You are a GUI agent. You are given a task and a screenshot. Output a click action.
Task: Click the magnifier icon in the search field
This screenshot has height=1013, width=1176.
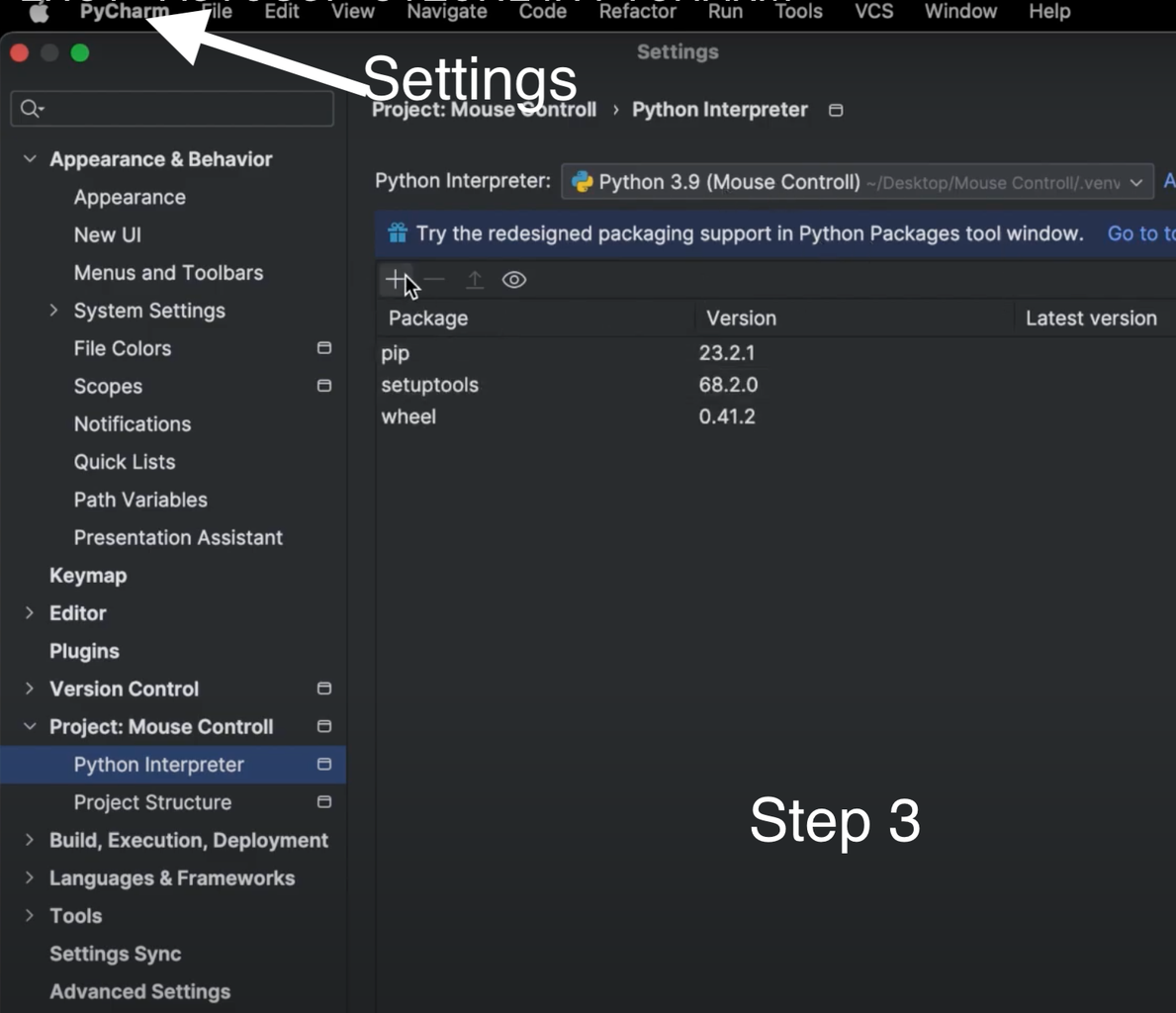(30, 108)
